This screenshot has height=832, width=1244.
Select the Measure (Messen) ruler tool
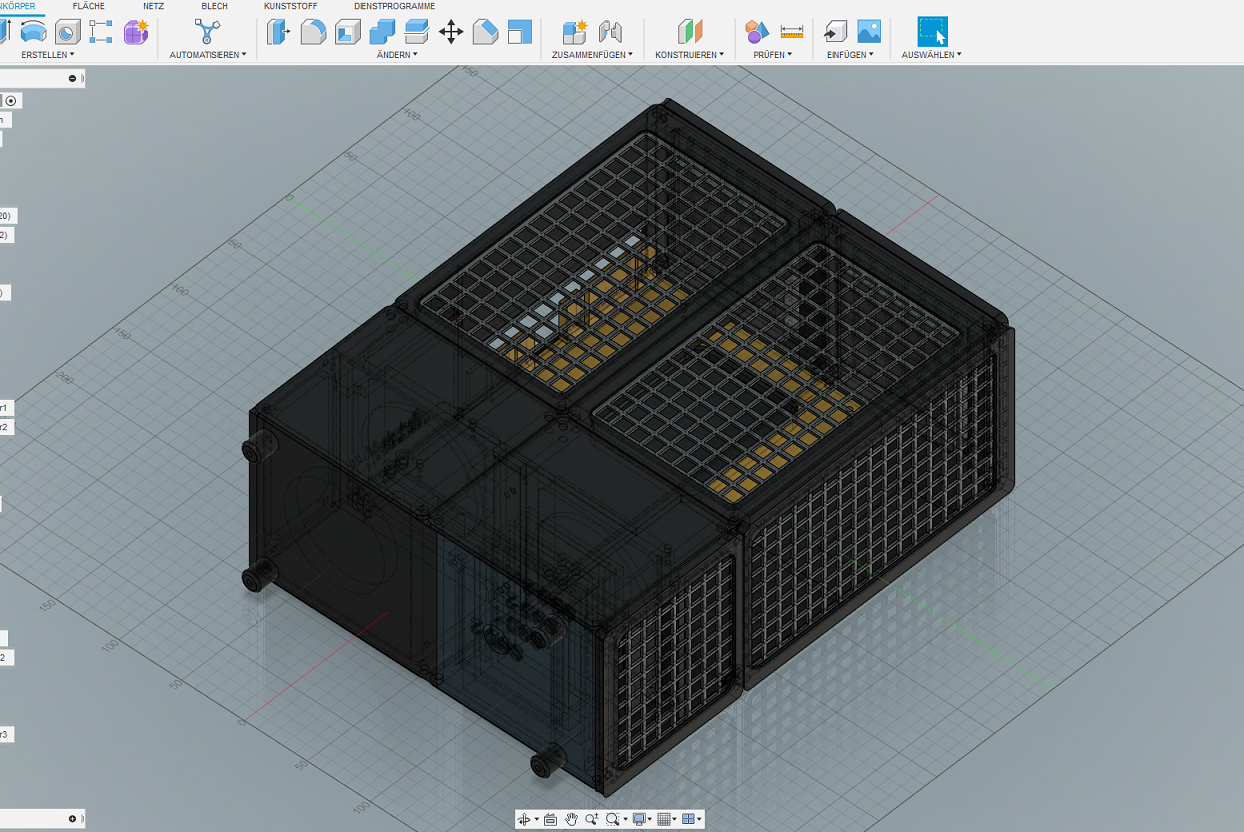pyautogui.click(x=791, y=32)
